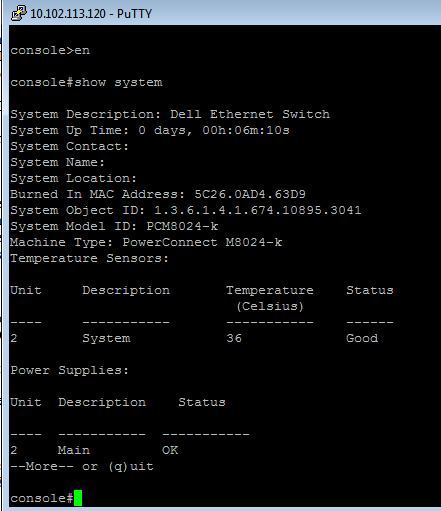Select the MAC address 5C26.0AD4.63D9
The height and width of the screenshot is (511, 441).
(250, 194)
